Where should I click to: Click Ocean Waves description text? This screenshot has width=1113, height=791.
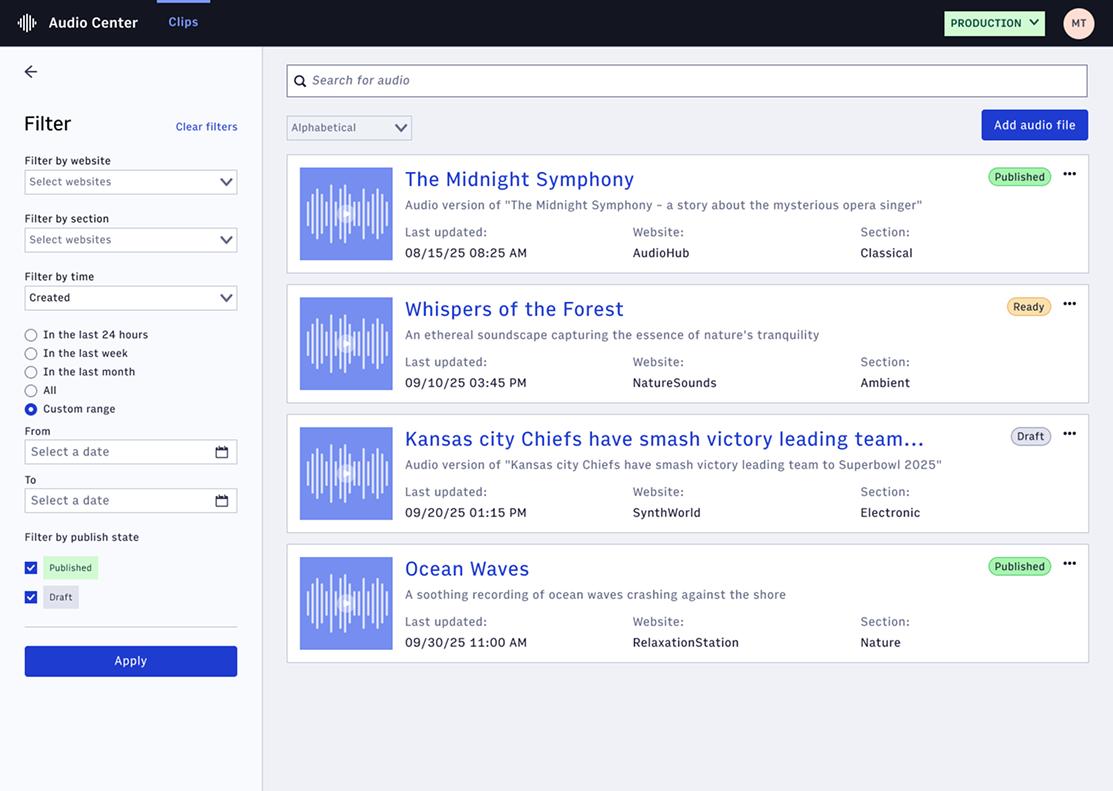click(595, 595)
